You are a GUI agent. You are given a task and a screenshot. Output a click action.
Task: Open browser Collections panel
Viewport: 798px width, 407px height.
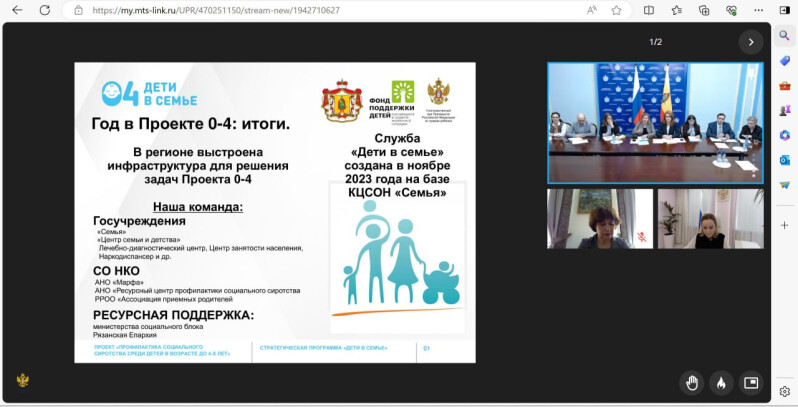point(704,11)
